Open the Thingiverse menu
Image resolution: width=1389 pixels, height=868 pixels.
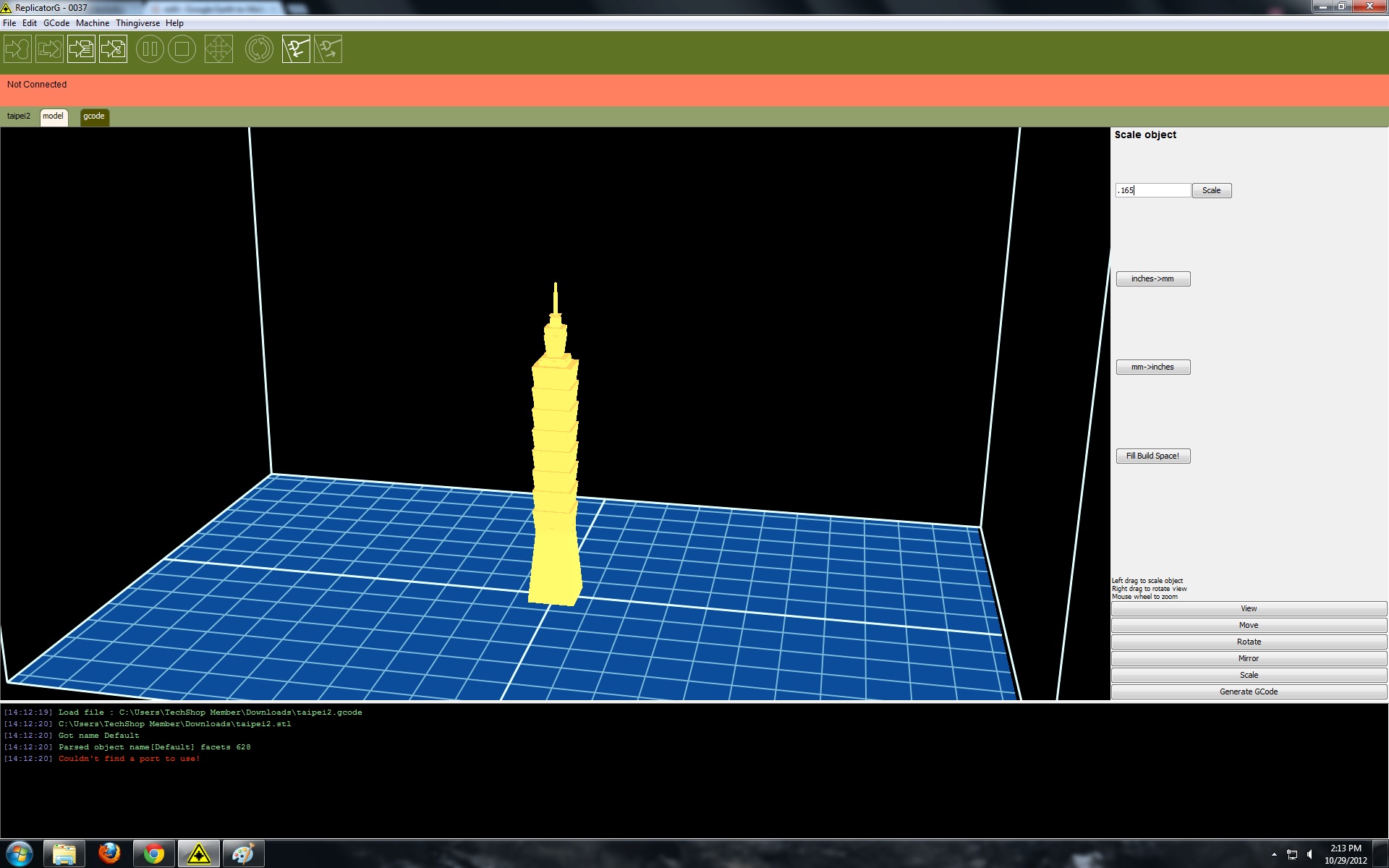pos(137,23)
